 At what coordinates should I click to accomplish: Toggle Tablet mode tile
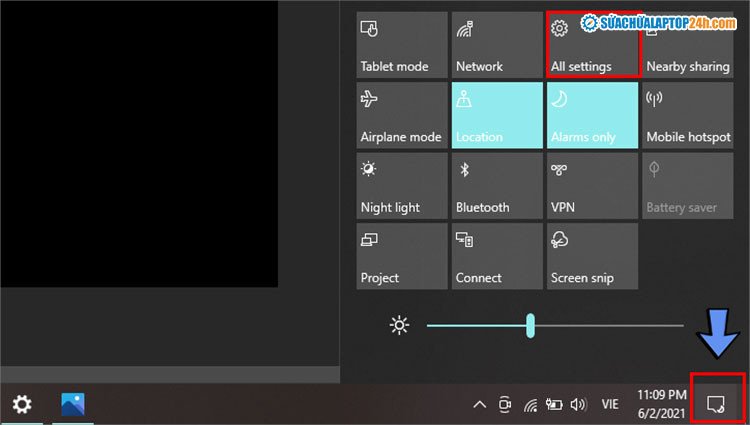[402, 45]
